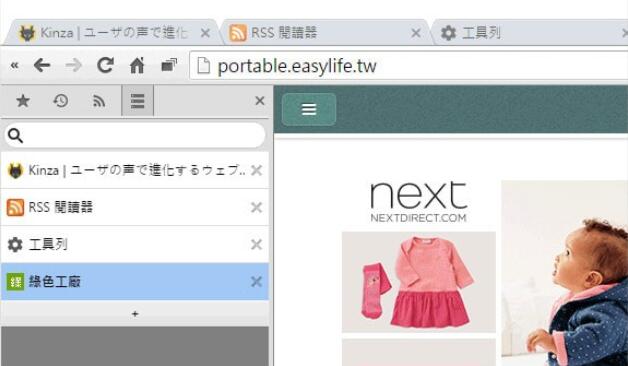The image size is (628, 366).
Task: Select 綠色工廠 in the sidebar list
Action: [x=135, y=282]
